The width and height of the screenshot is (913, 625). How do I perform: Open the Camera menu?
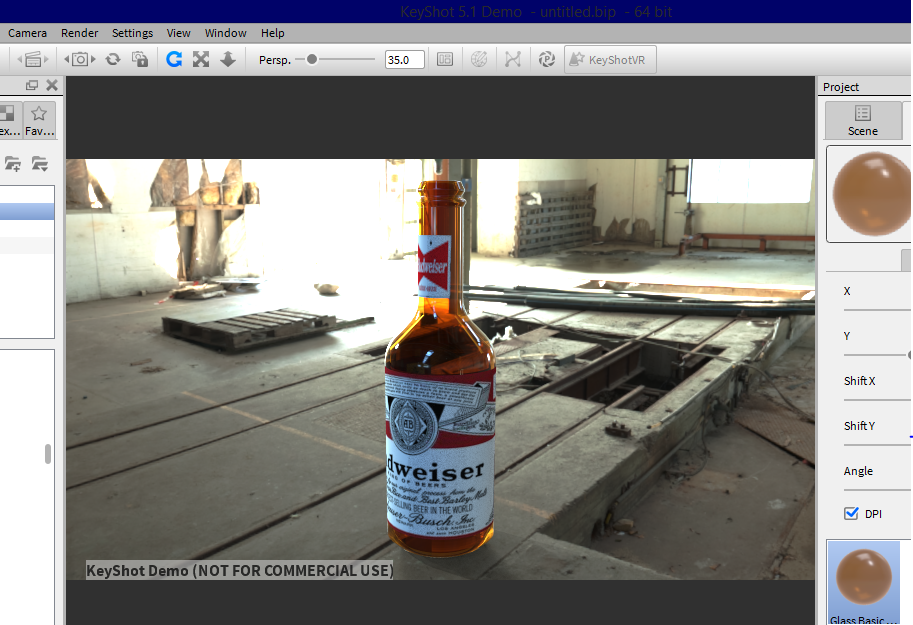click(x=27, y=33)
